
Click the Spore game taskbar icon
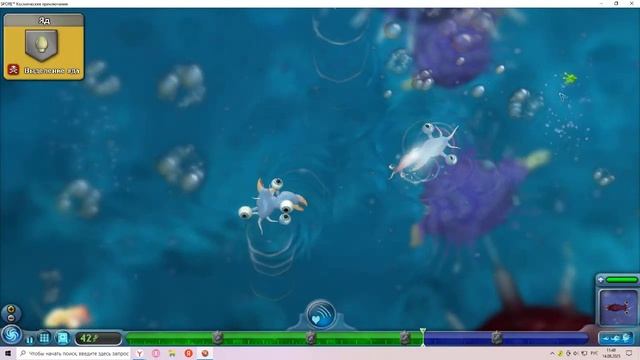tap(205, 353)
